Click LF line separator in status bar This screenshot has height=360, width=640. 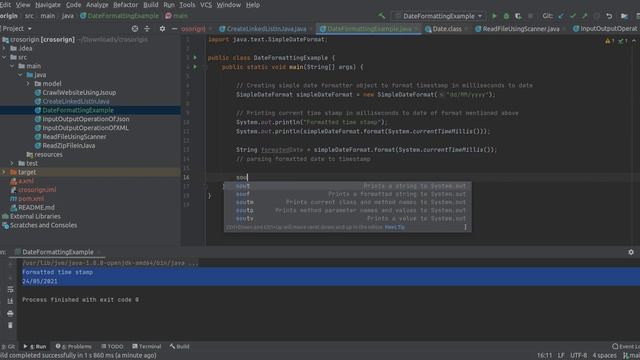561,356
